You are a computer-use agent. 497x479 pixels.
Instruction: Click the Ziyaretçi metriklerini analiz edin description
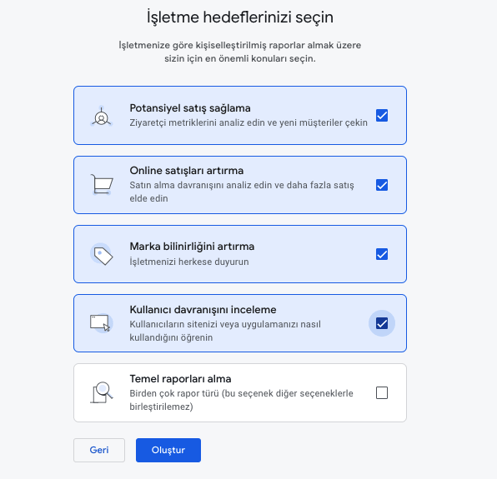tap(248, 123)
